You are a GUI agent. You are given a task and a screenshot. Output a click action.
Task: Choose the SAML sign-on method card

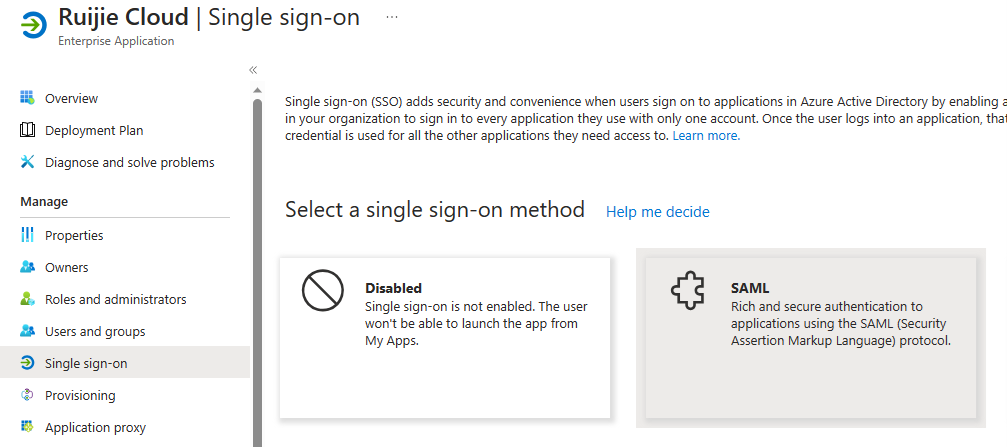(x=810, y=338)
